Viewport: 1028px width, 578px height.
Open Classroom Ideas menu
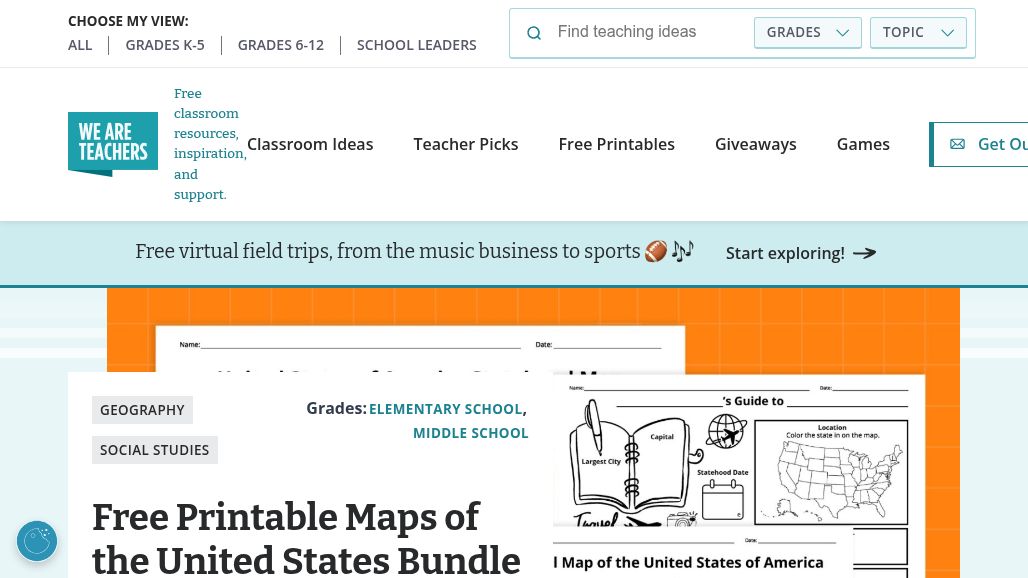[x=310, y=144]
